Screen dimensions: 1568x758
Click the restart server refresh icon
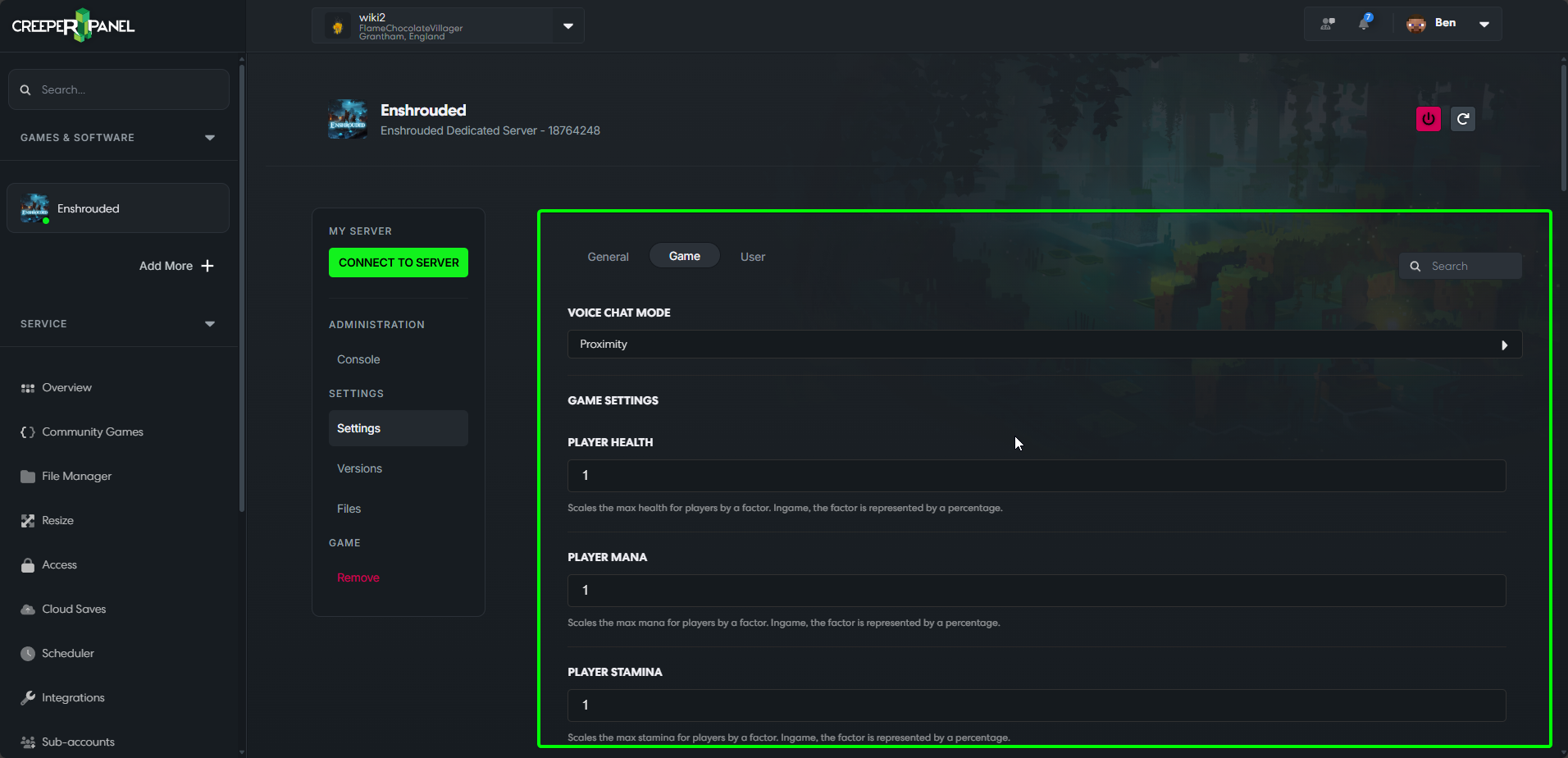pos(1463,119)
